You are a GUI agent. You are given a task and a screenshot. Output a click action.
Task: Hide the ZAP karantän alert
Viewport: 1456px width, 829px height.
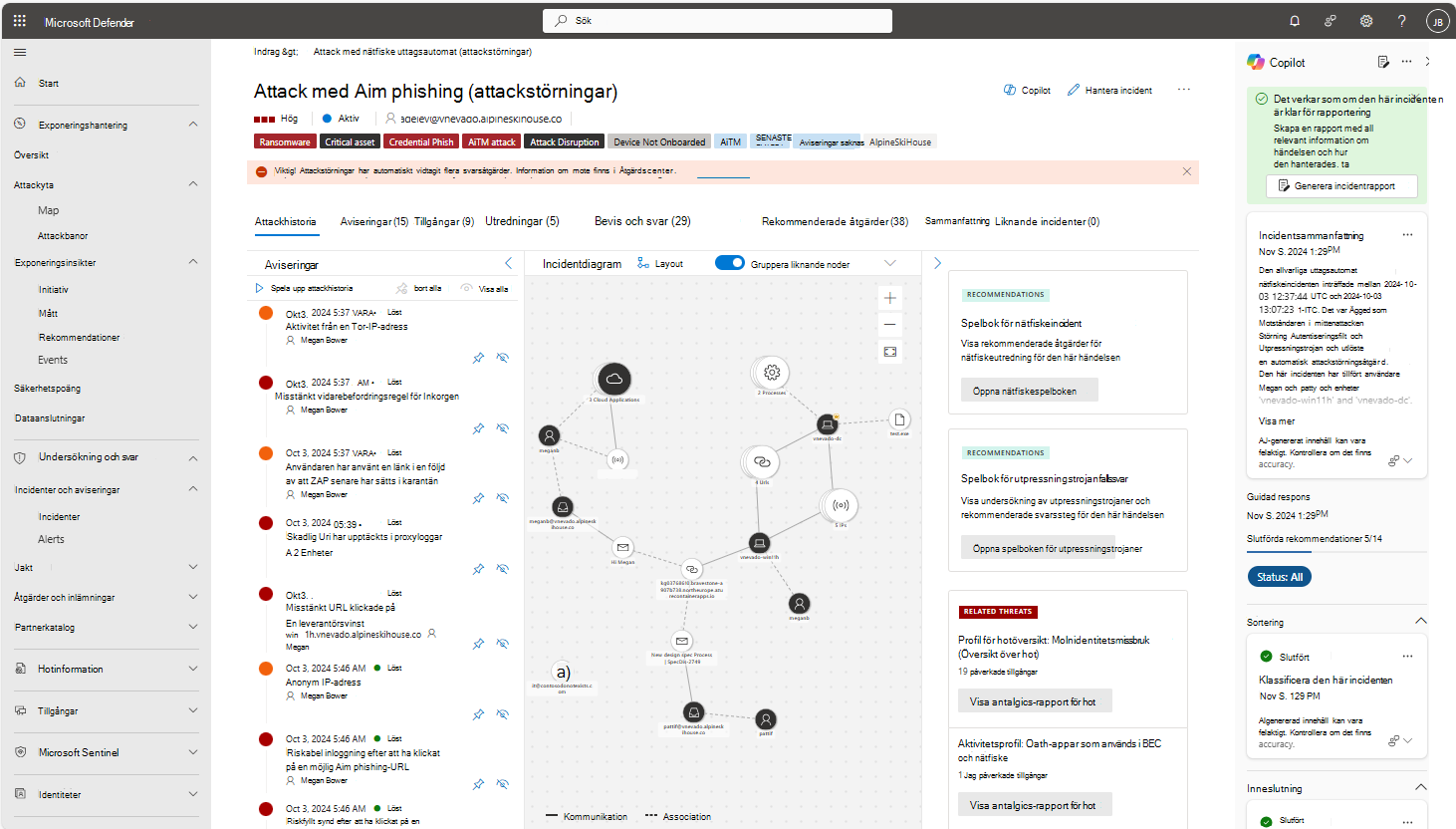(503, 498)
